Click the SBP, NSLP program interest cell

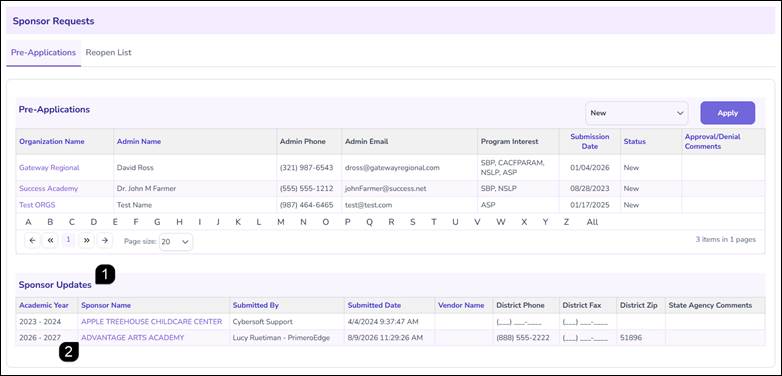coord(499,189)
